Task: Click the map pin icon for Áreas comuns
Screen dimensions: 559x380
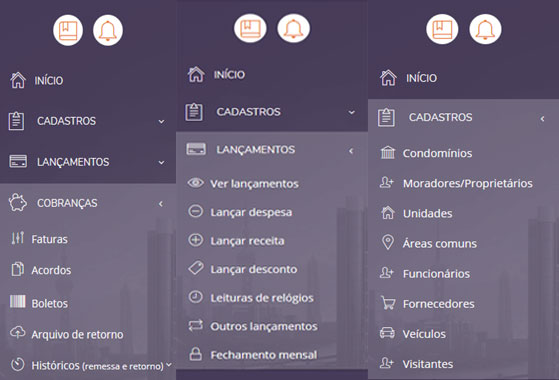Action: coord(388,242)
